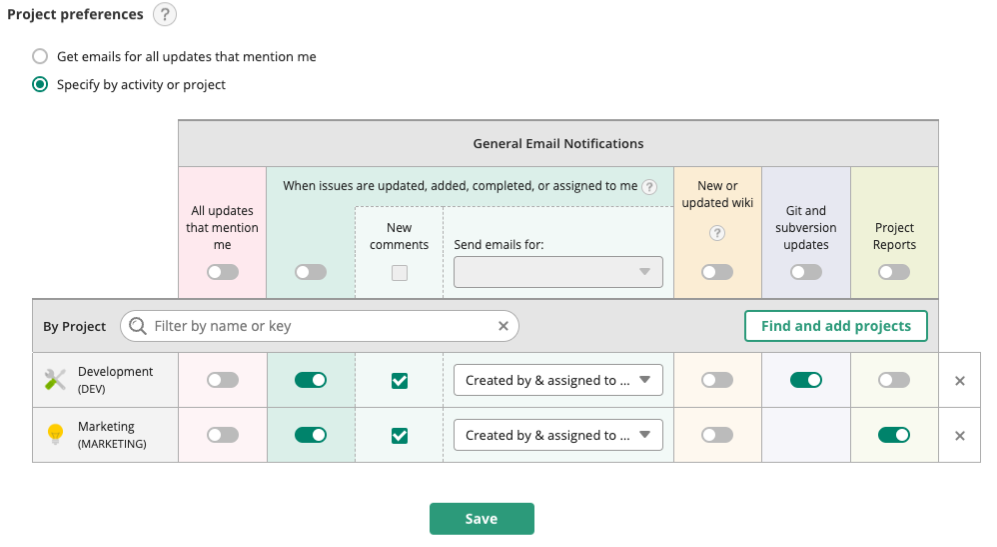
Task: Click the Filter by name or key field
Action: click(320, 326)
